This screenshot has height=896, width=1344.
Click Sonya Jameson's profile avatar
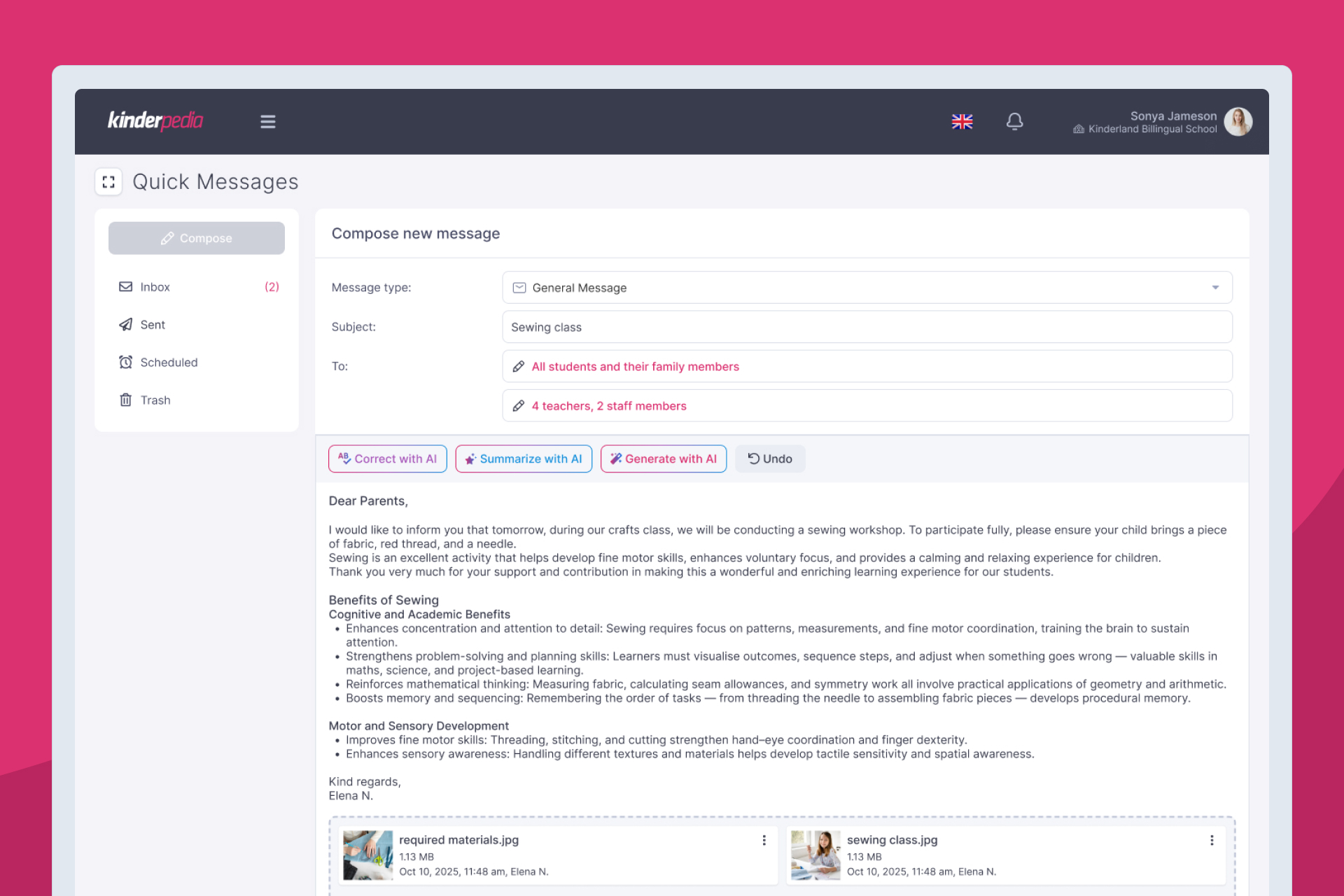pos(1238,122)
